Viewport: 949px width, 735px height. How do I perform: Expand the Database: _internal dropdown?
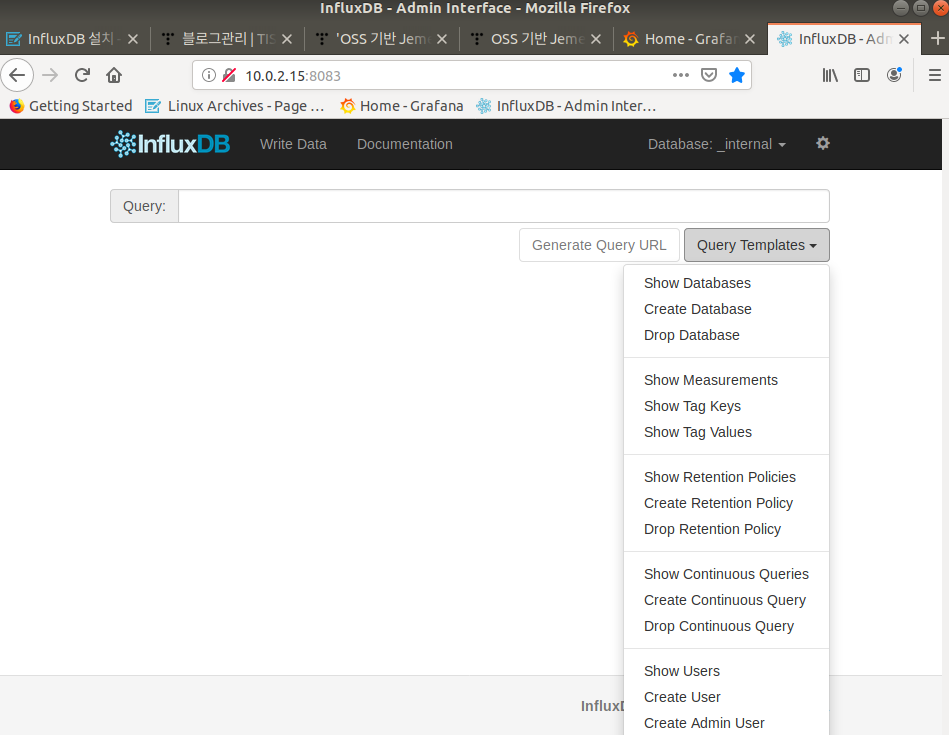click(717, 144)
